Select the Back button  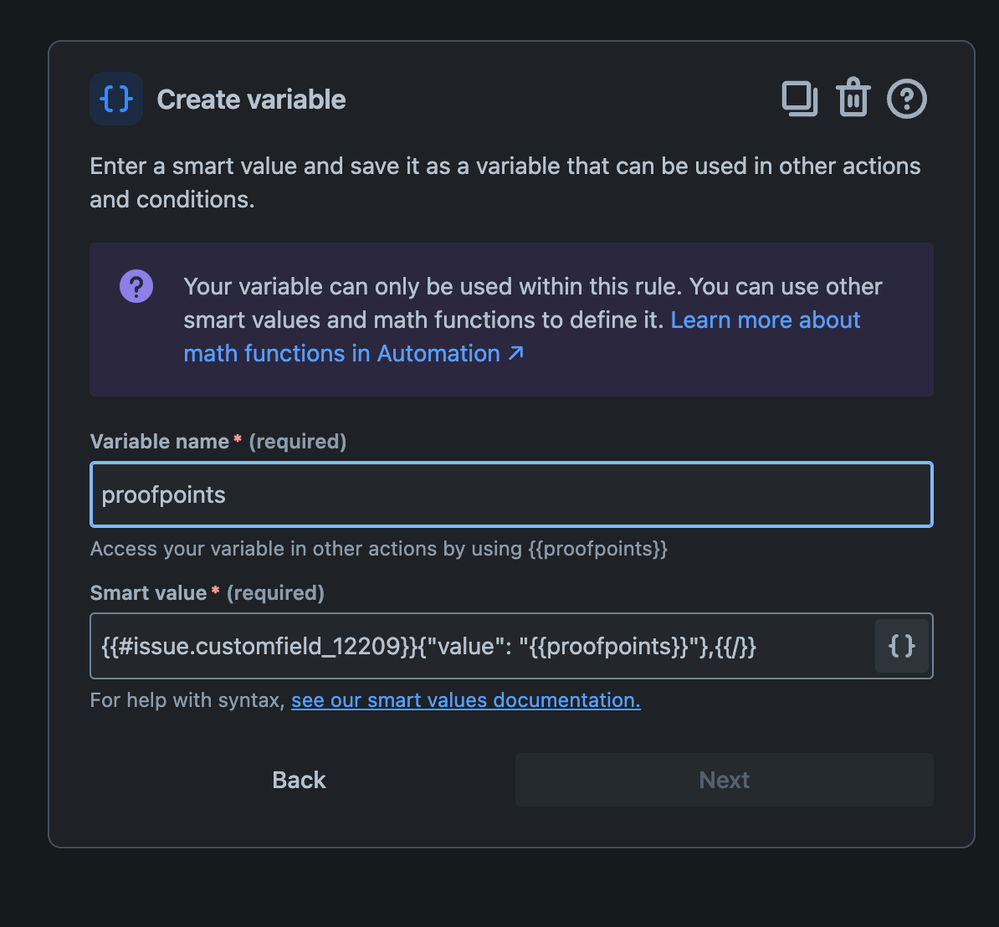[298, 779]
